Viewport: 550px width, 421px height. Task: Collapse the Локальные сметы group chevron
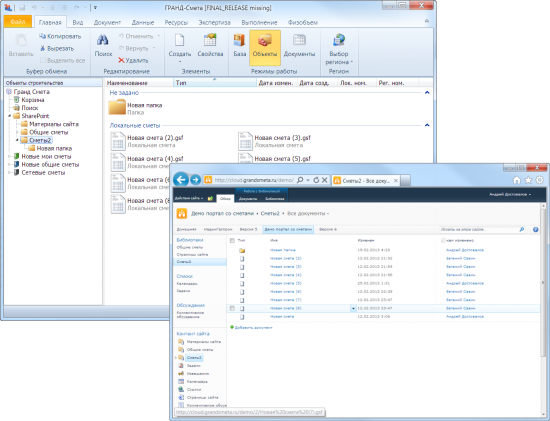point(427,125)
